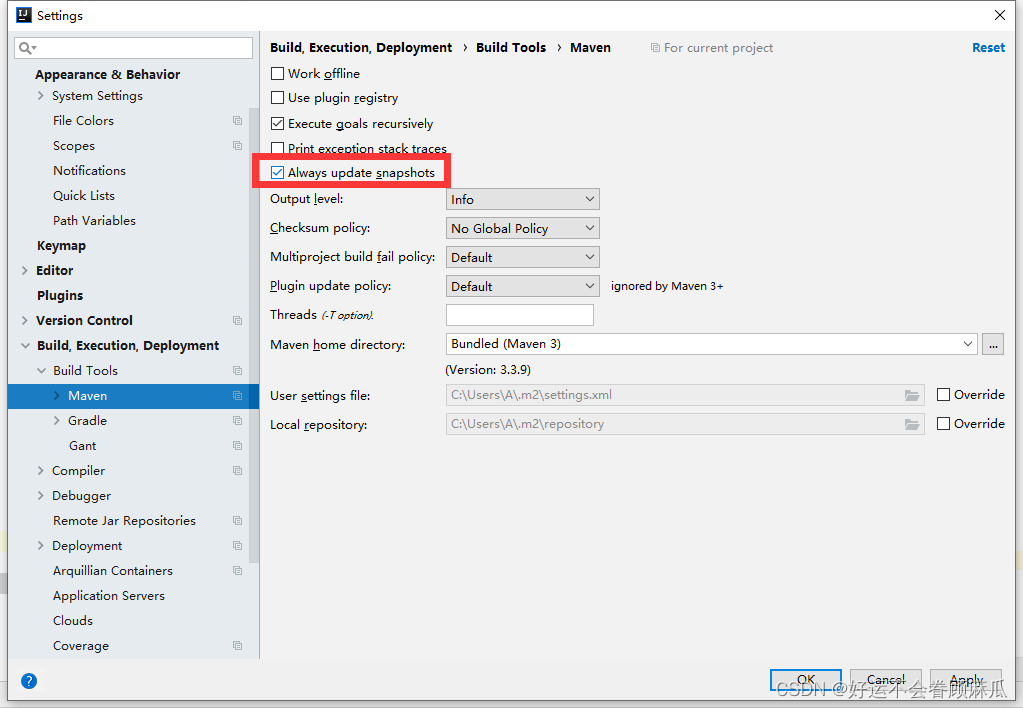Expand the Version Control arrow
Viewport: 1023px width, 708px height.
pos(25,320)
